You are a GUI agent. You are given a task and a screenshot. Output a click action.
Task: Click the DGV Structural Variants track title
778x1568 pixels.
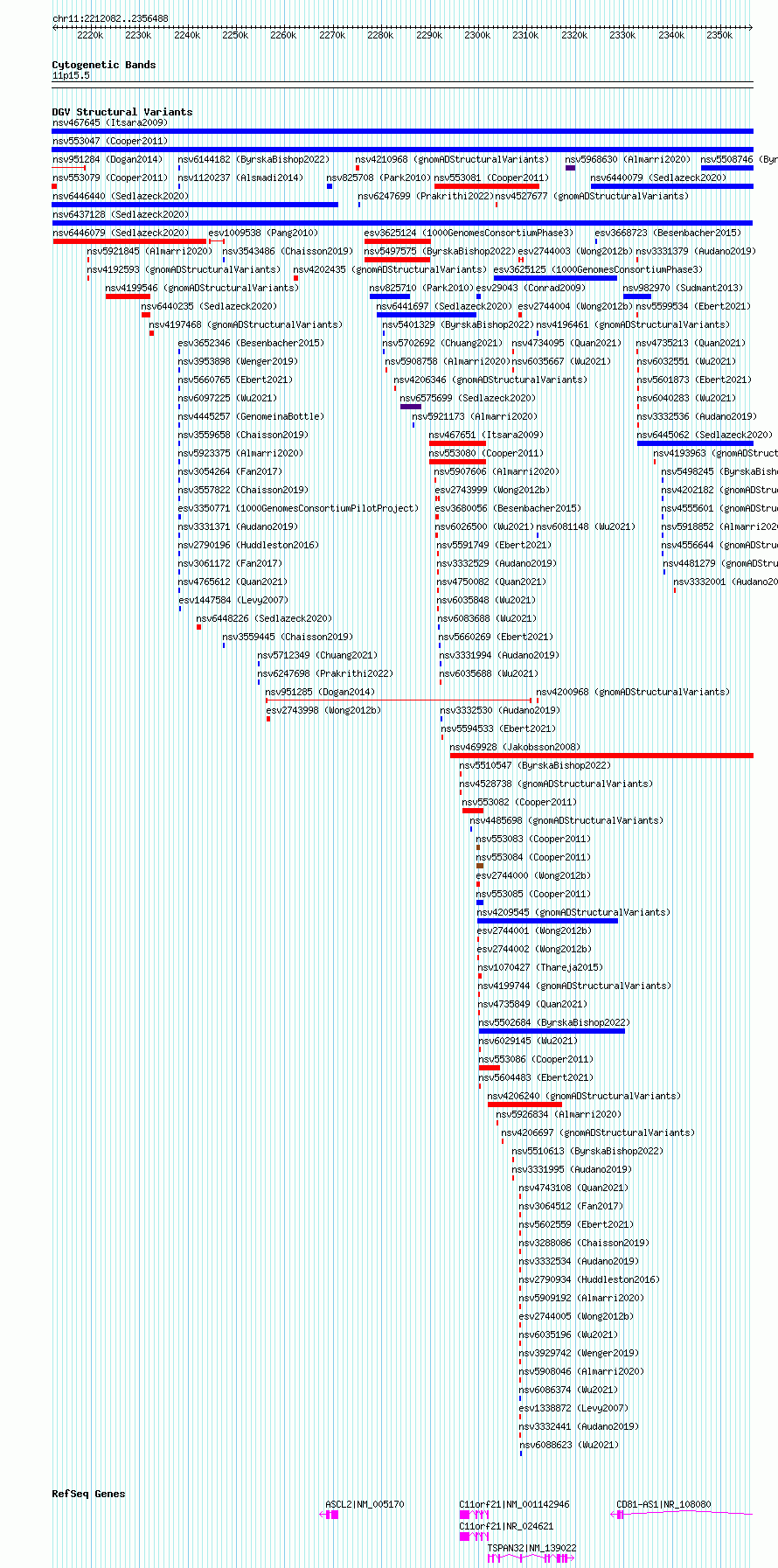coord(122,112)
